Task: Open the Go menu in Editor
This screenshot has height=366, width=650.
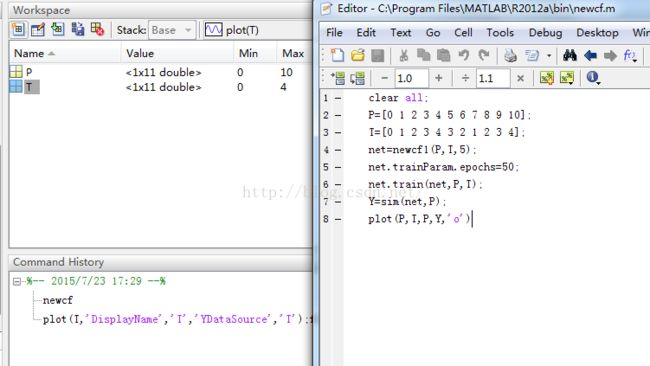Action: [433, 33]
